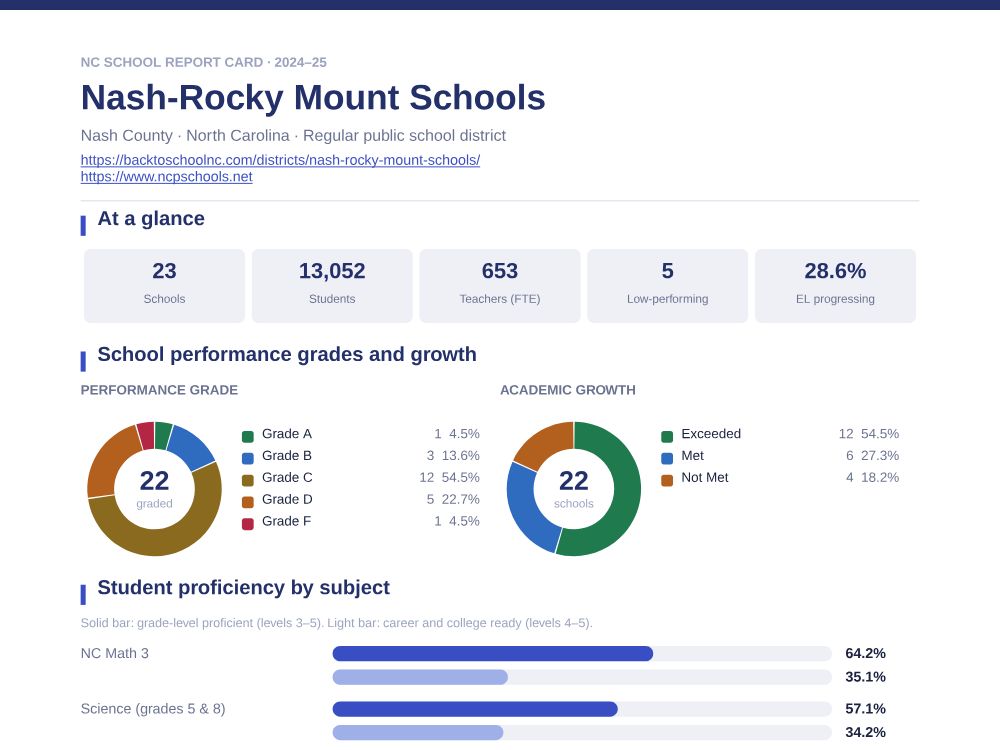Screen dimensions: 1000x750
Task: Click the 35.1% proficiency value
Action: [865, 677]
